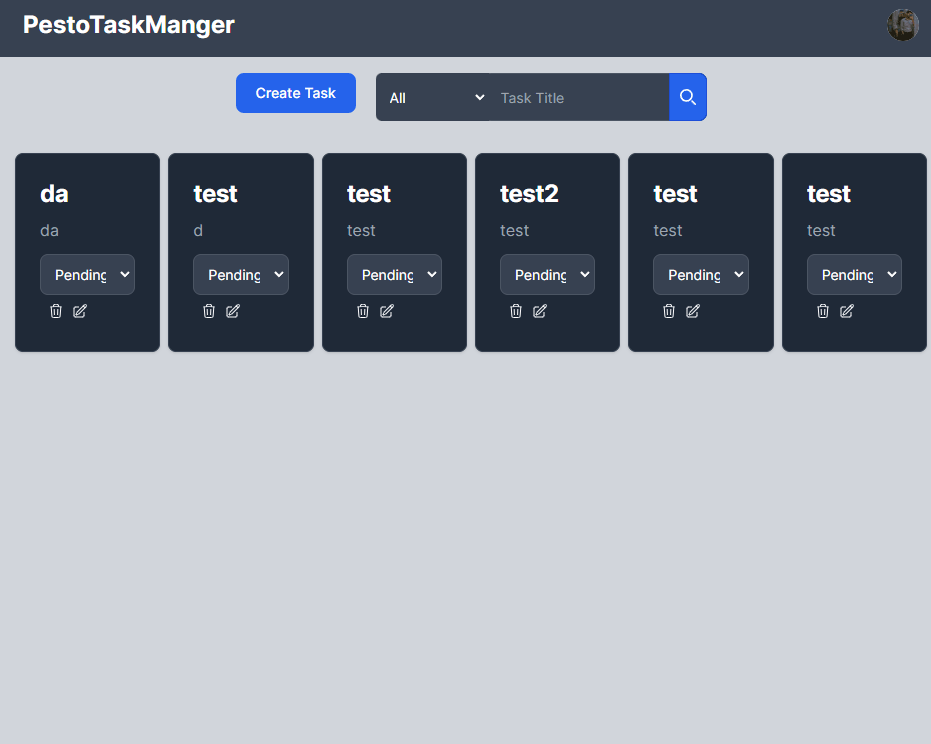Image resolution: width=931 pixels, height=744 pixels.
Task: Open the editor for the "test2" task
Action: [540, 311]
